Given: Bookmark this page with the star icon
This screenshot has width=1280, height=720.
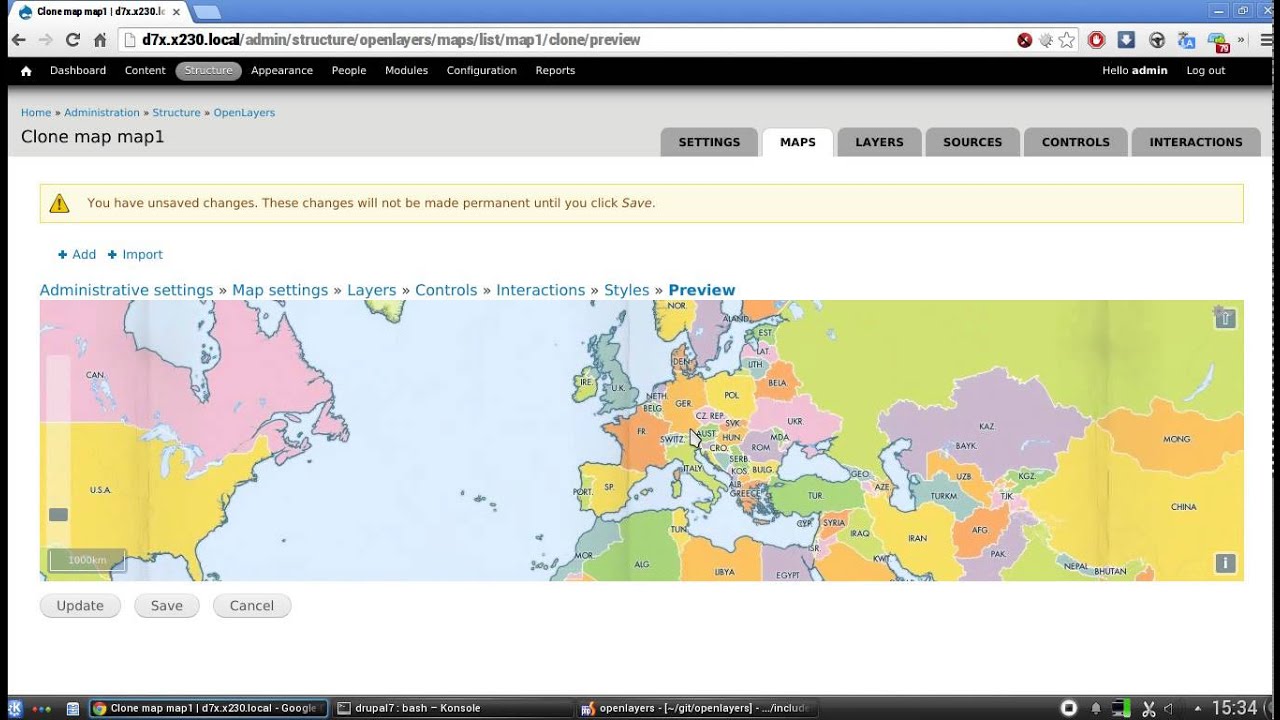Looking at the screenshot, I should pyautogui.click(x=1067, y=40).
